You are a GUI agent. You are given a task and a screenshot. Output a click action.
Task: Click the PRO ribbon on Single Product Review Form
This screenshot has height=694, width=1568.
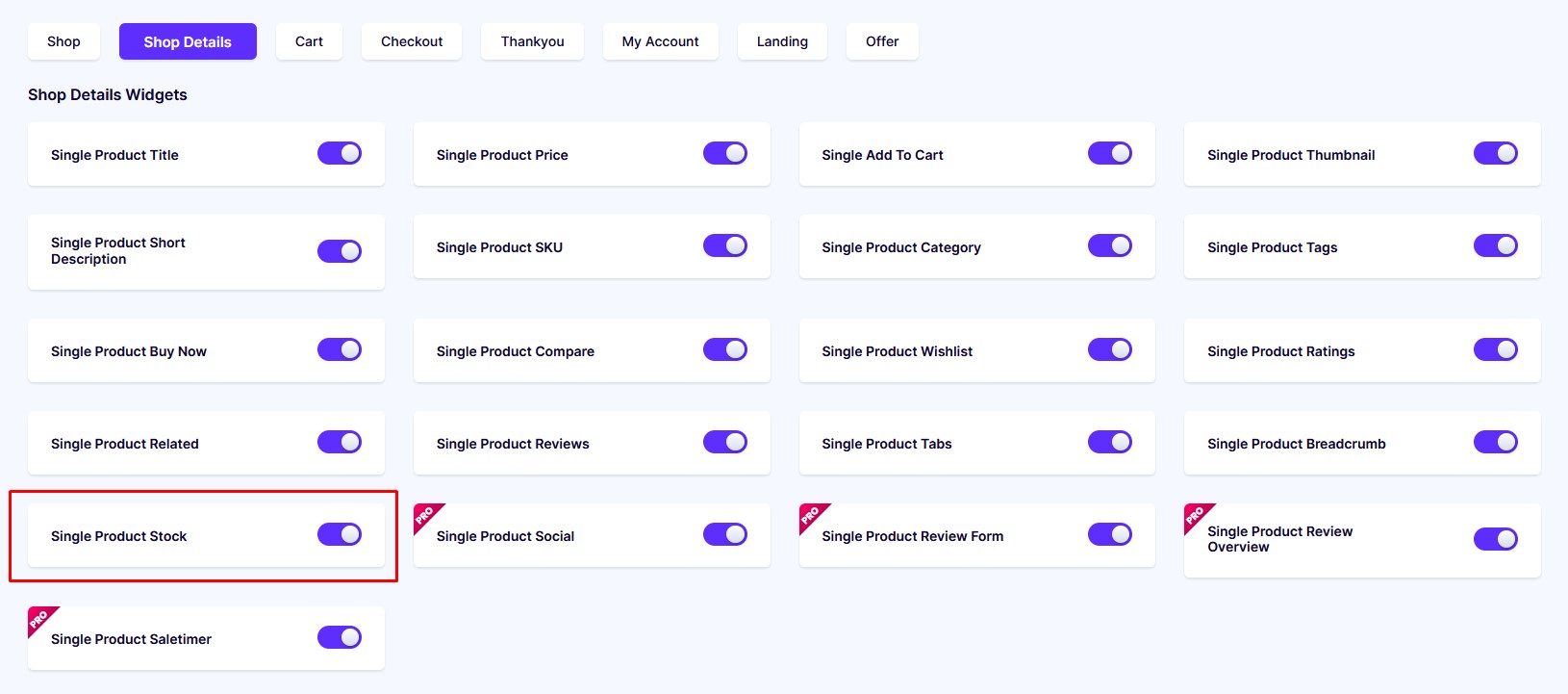point(811,516)
